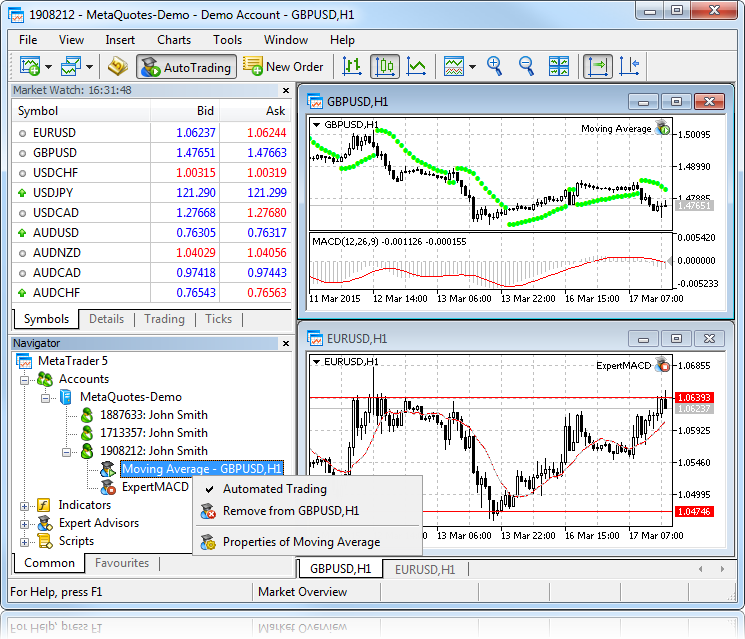Click the New Order button
745x639 pixels.
click(284, 67)
